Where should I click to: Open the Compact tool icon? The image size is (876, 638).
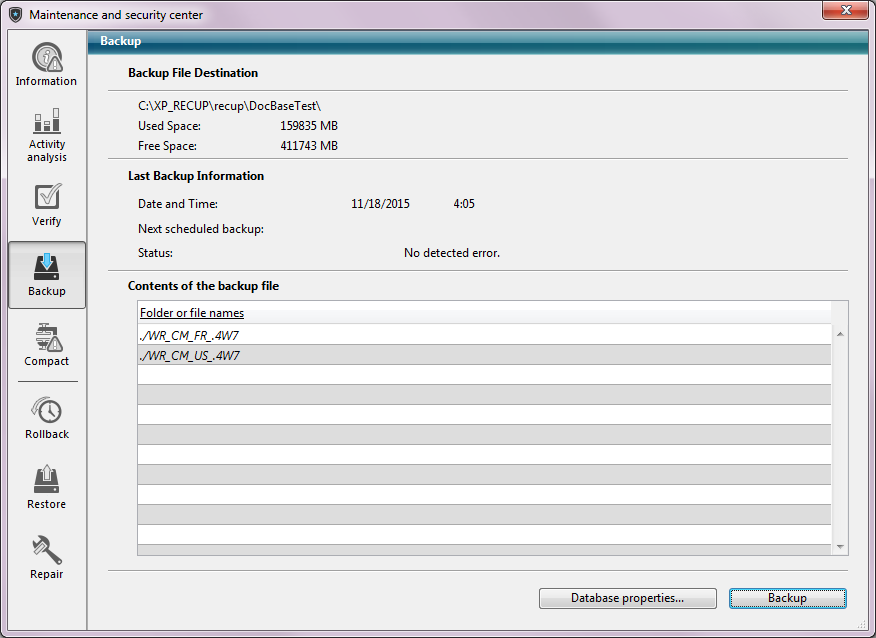(46, 337)
